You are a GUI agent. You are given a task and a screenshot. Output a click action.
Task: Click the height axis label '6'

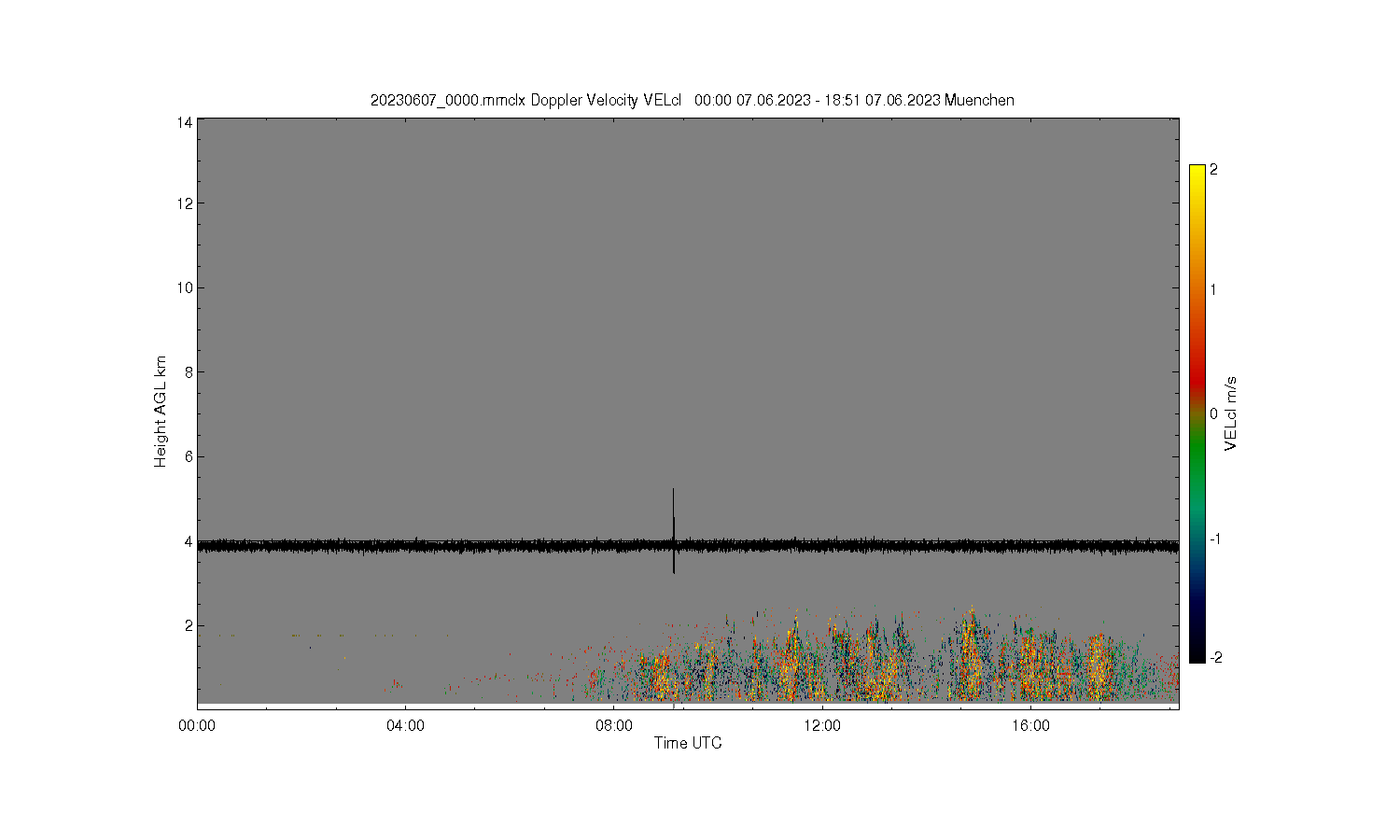point(189,456)
